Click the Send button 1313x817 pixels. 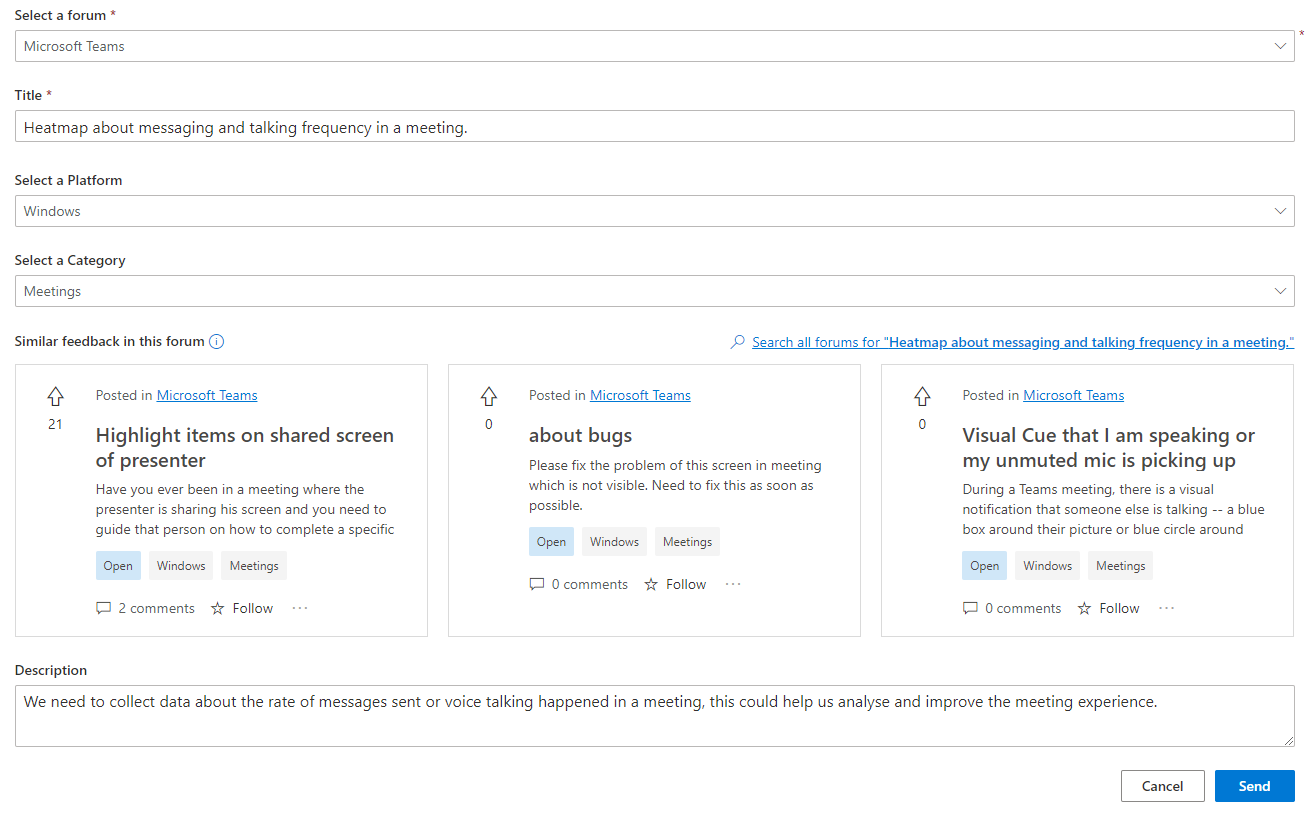pyautogui.click(x=1254, y=786)
